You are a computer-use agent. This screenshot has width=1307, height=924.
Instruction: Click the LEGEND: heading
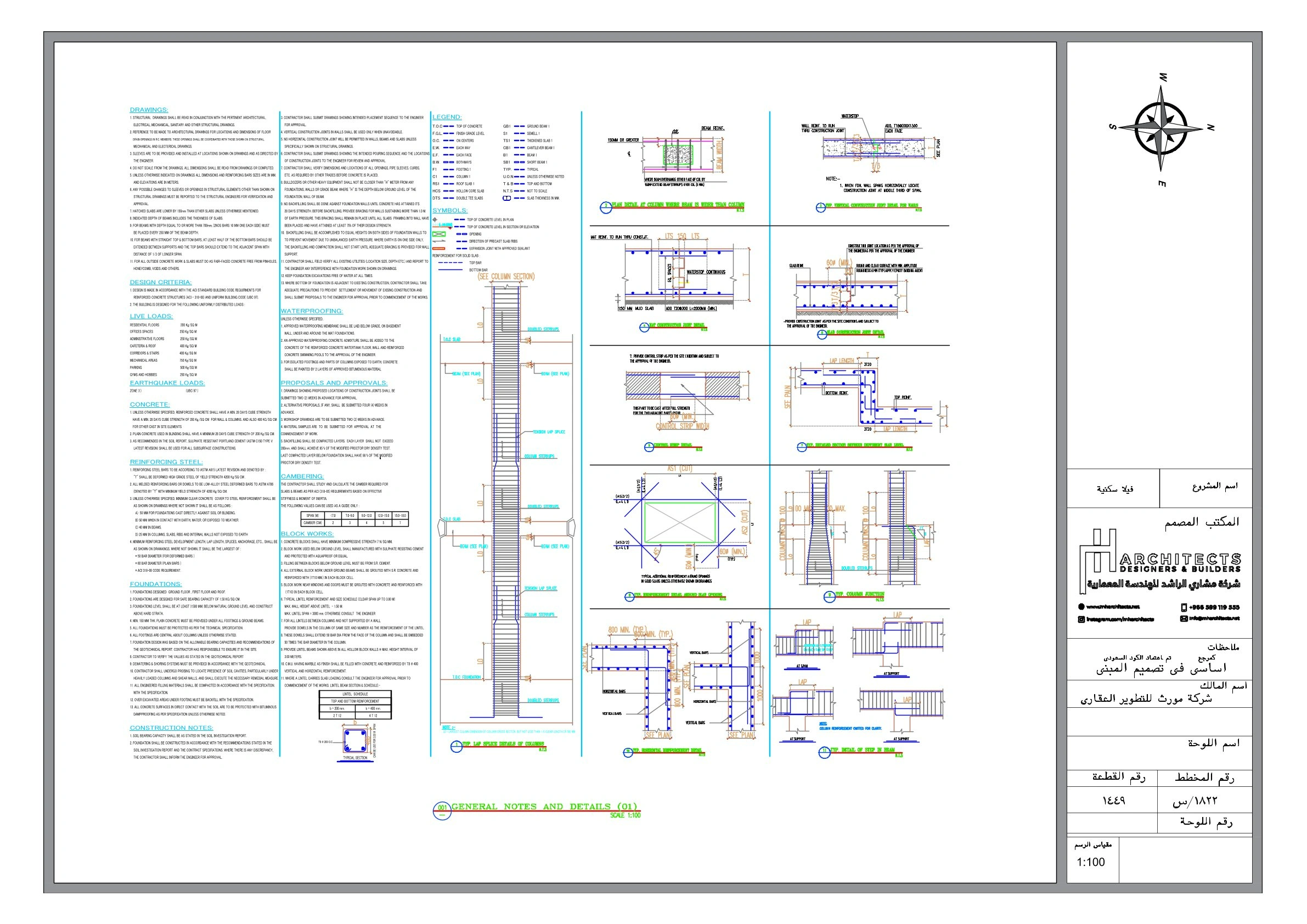pos(447,117)
